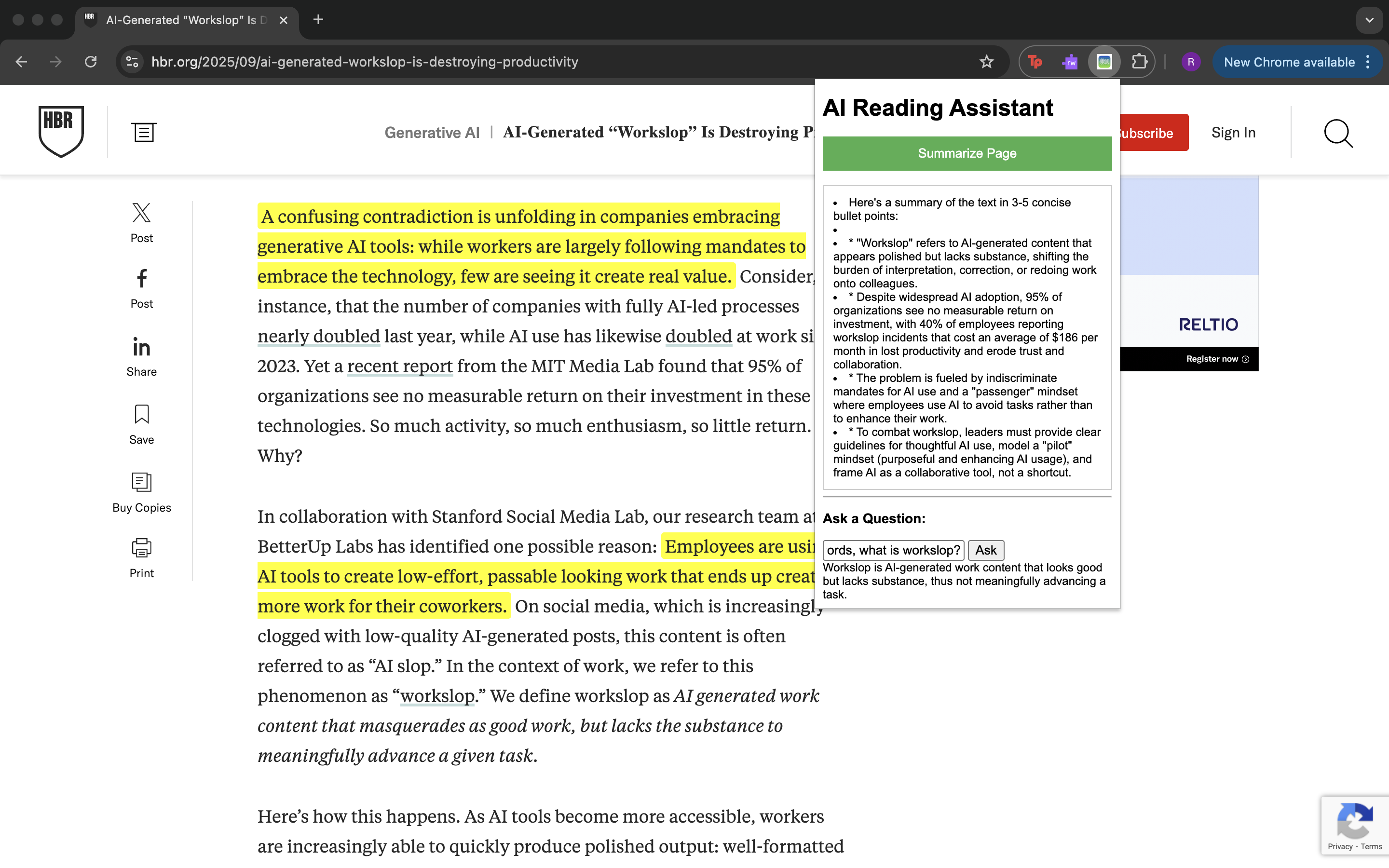Go to HBR home via shield logo

(61, 131)
